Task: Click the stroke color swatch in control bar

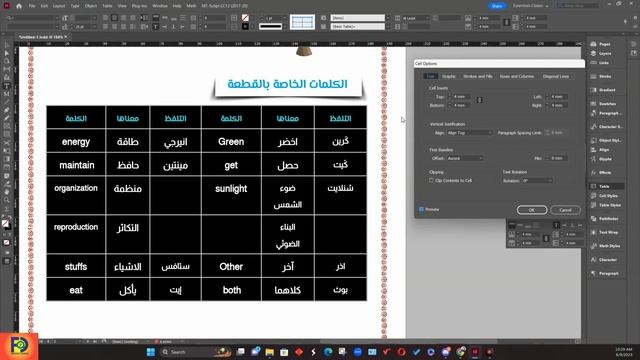Action: (245, 27)
